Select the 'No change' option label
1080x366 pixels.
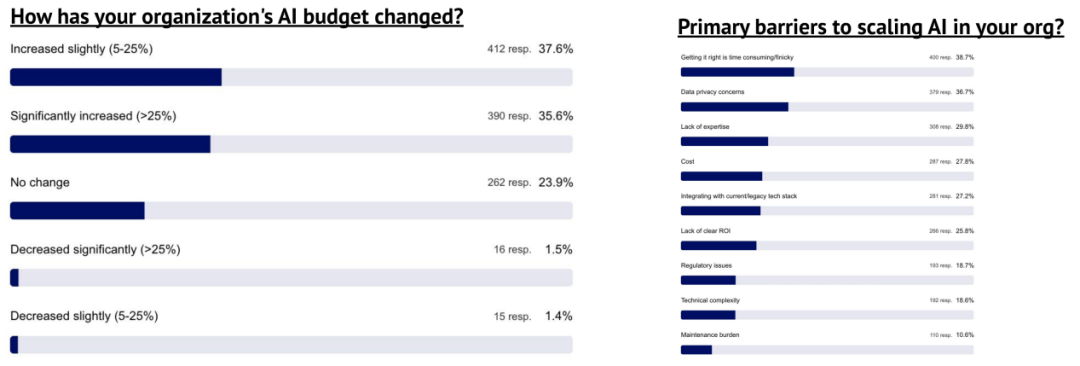pyautogui.click(x=40, y=183)
